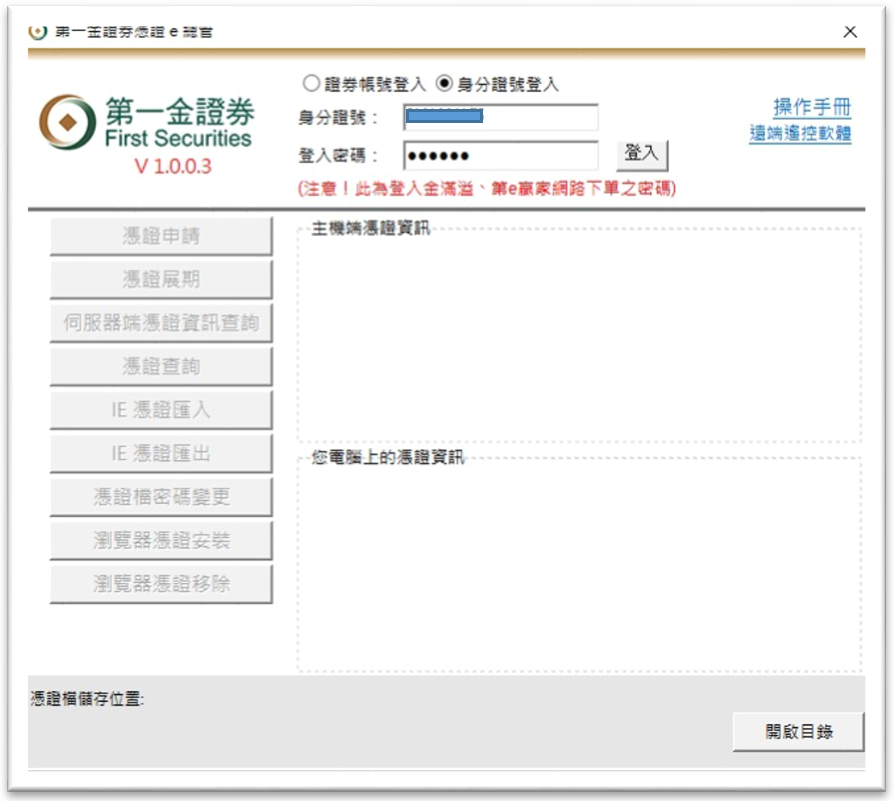Screen dimensions: 894x801
Task: Click 瀏覽器憑證移除 button
Action: pyautogui.click(x=161, y=584)
